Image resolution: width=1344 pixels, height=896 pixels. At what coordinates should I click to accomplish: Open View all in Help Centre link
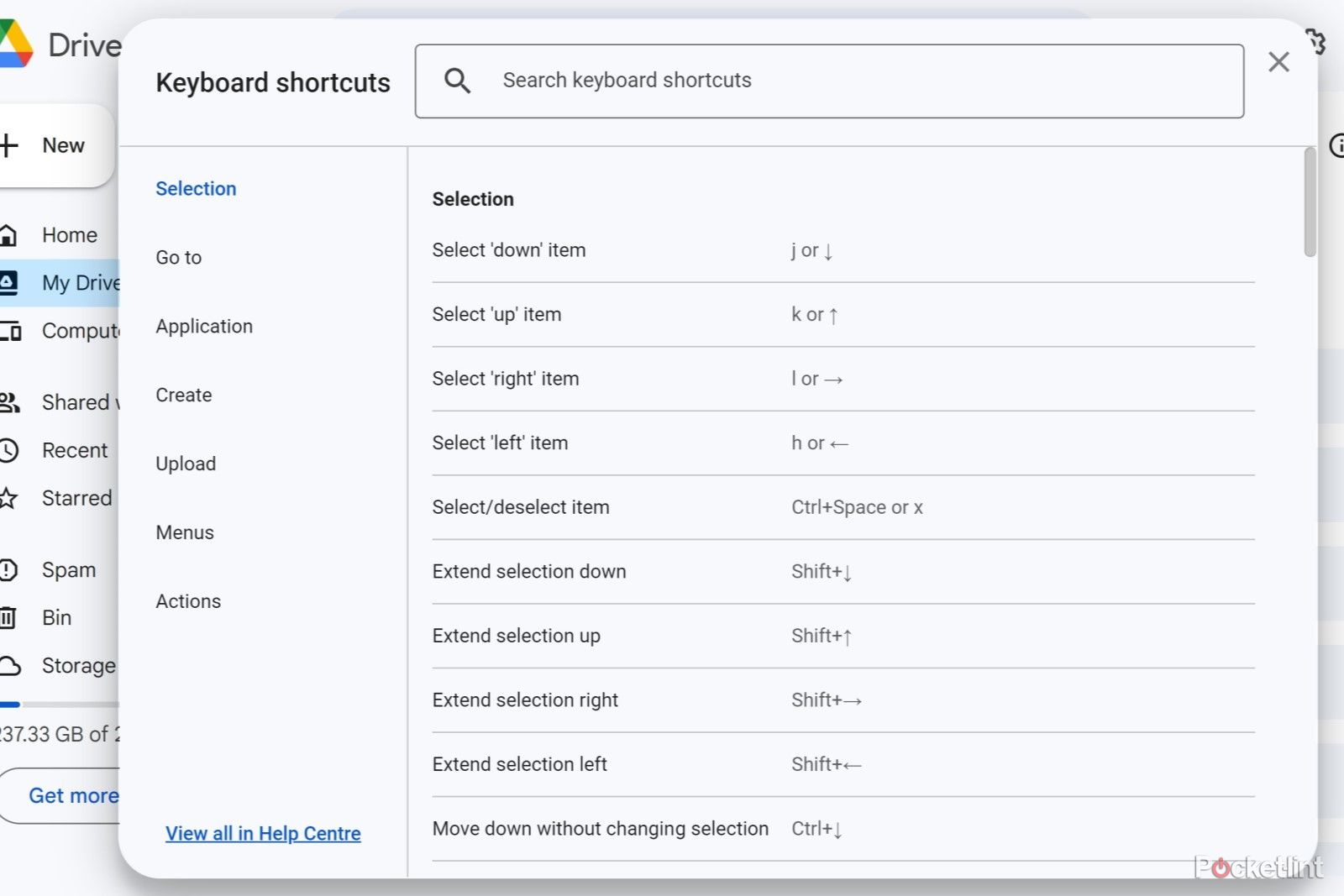point(263,833)
